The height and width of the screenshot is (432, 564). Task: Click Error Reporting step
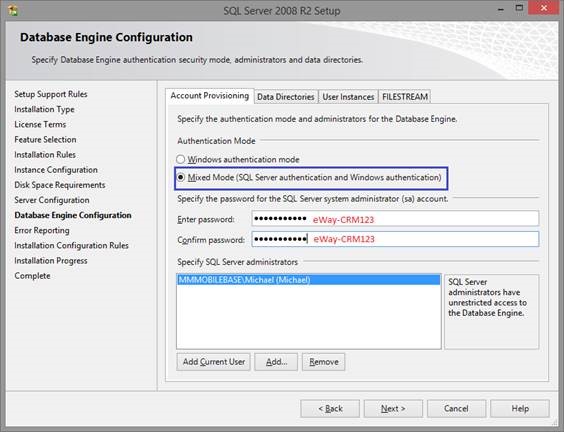pyautogui.click(x=42, y=230)
